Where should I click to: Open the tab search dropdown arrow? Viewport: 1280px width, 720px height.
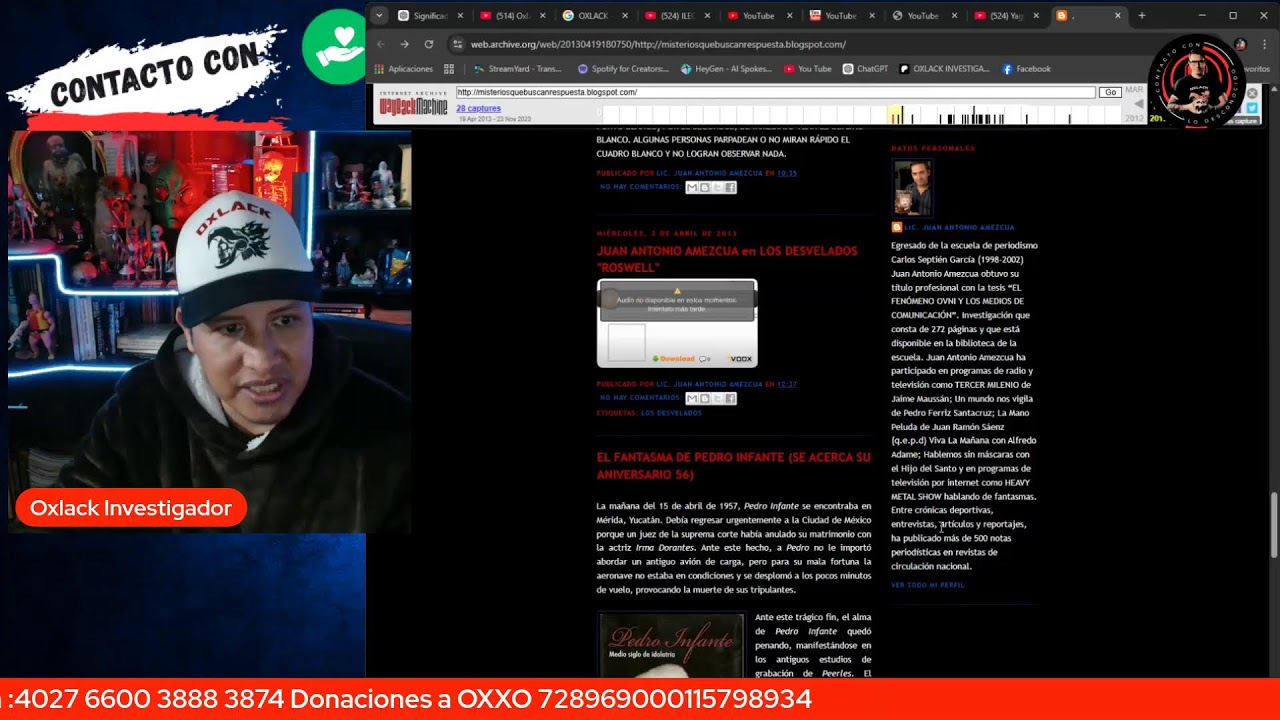tap(379, 16)
